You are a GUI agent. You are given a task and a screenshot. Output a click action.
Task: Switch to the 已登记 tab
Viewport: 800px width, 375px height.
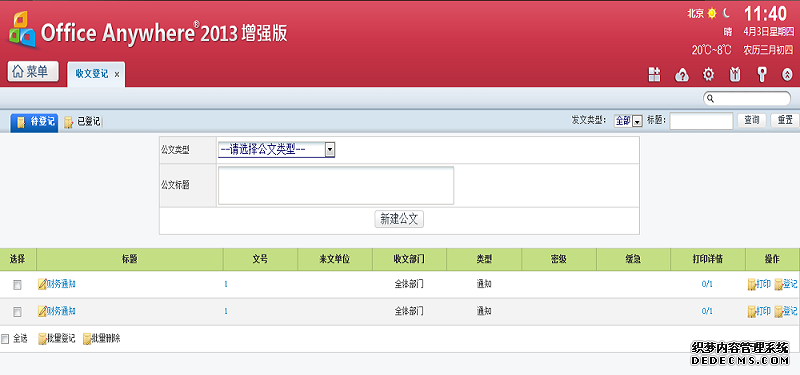point(83,122)
